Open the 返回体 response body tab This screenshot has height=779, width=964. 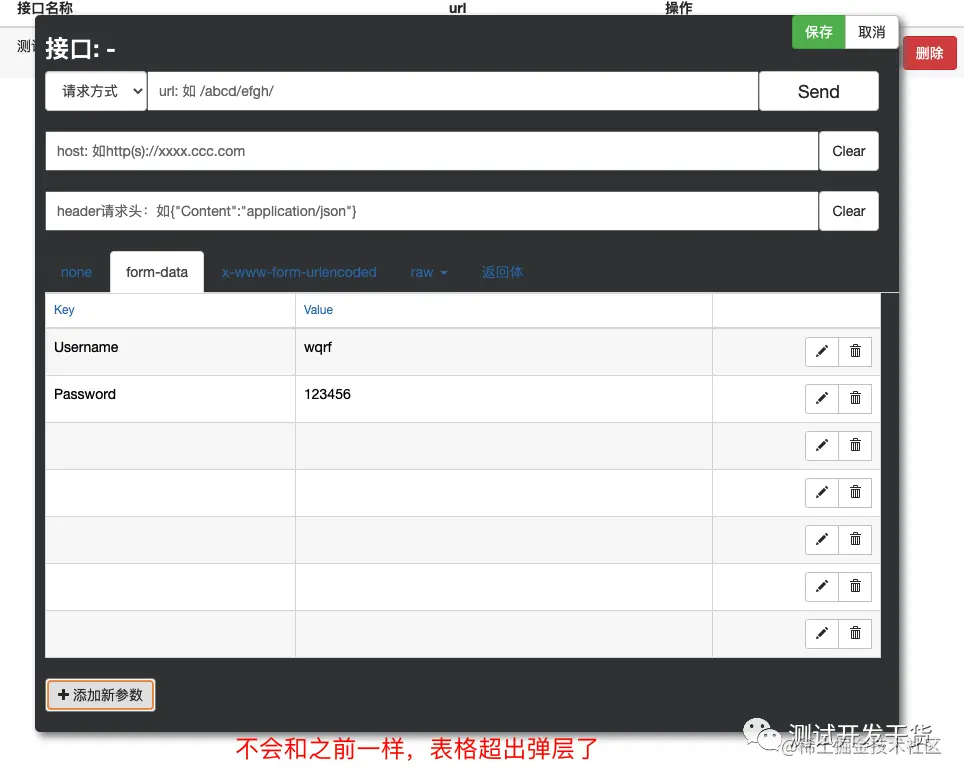tap(502, 272)
